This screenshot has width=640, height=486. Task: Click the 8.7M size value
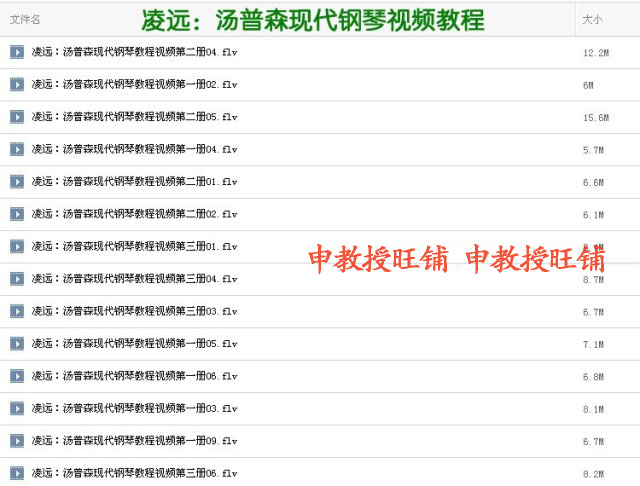[x=593, y=280]
